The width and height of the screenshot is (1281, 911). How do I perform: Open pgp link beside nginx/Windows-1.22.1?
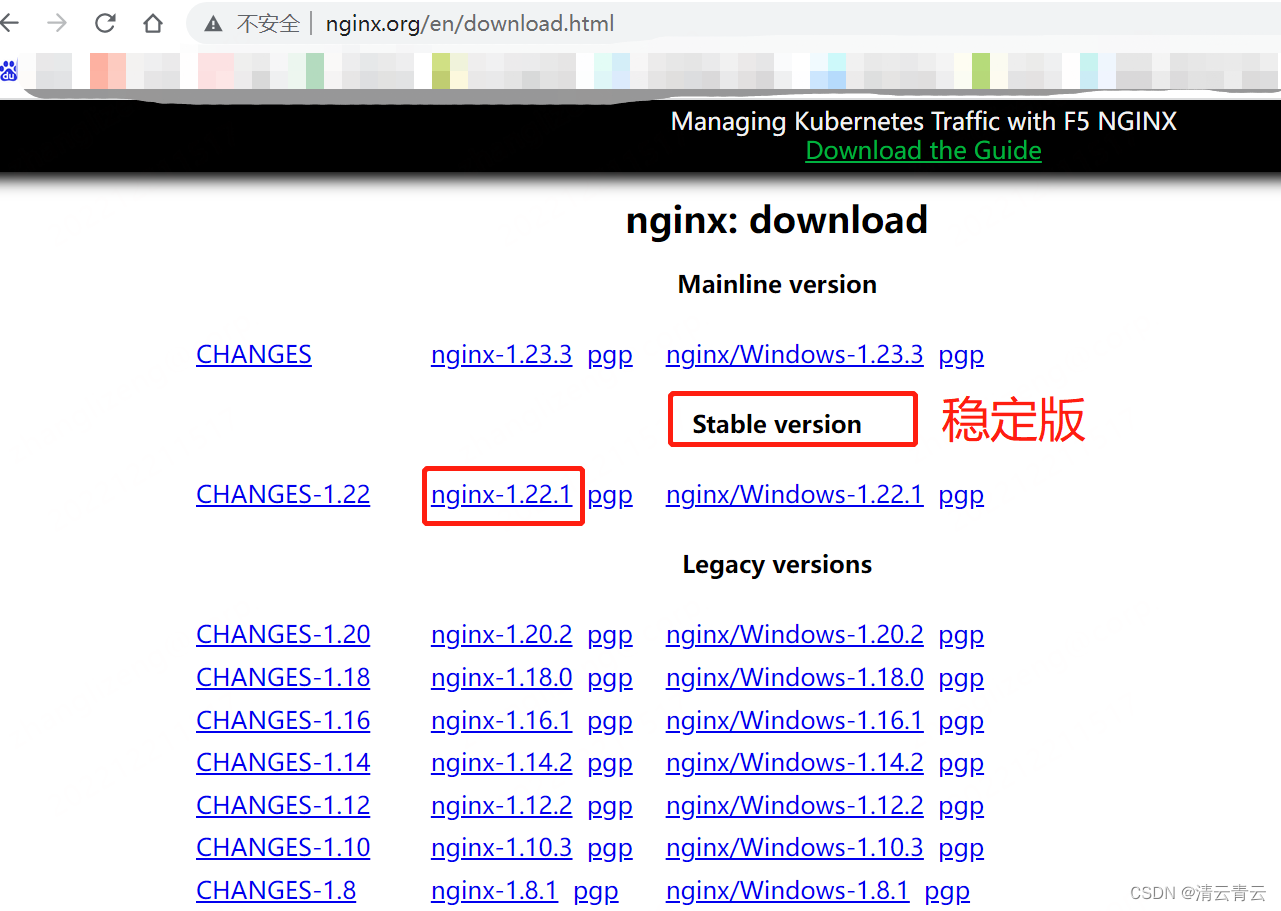(x=961, y=496)
